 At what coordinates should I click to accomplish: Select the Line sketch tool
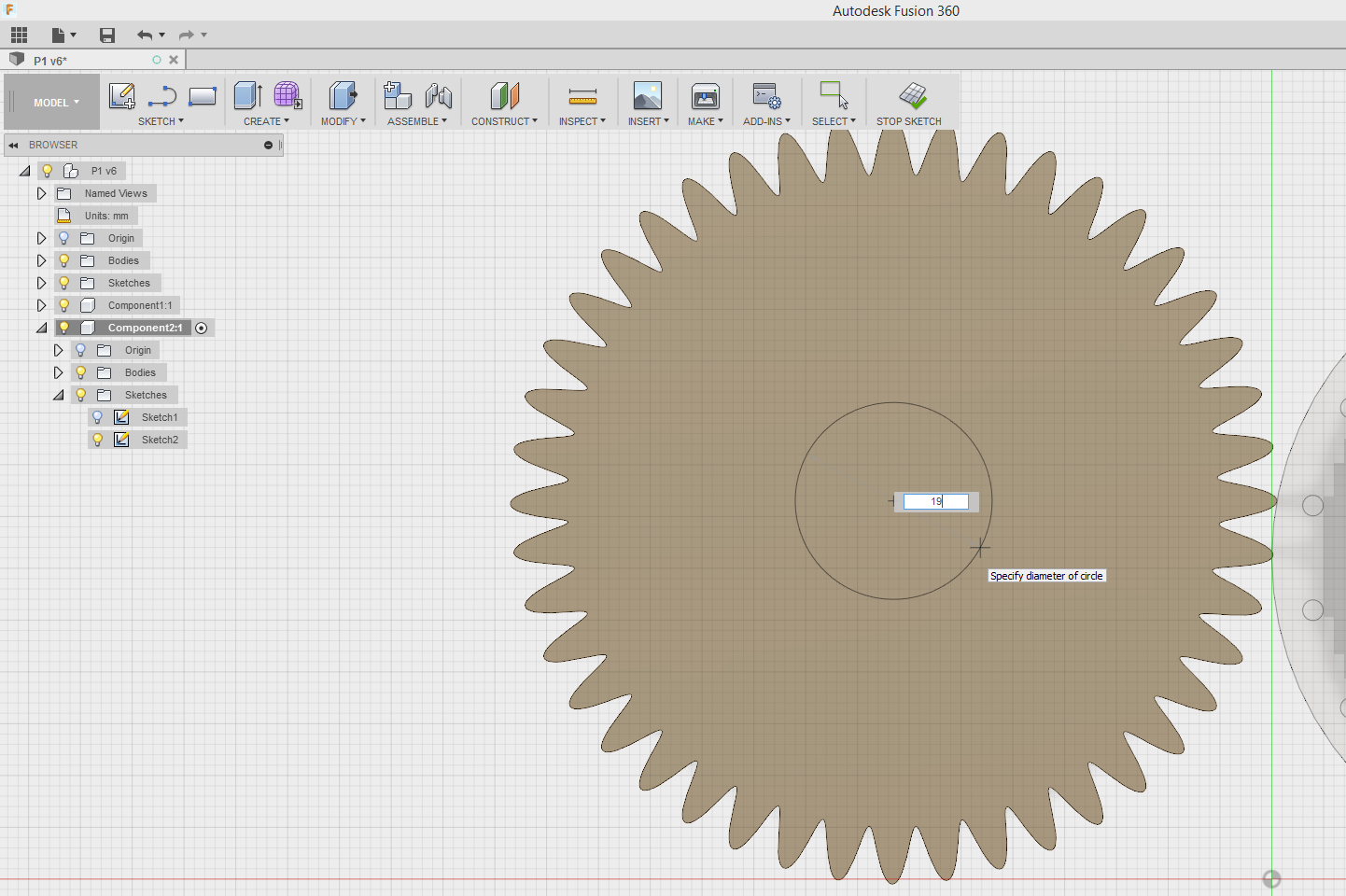click(x=162, y=96)
